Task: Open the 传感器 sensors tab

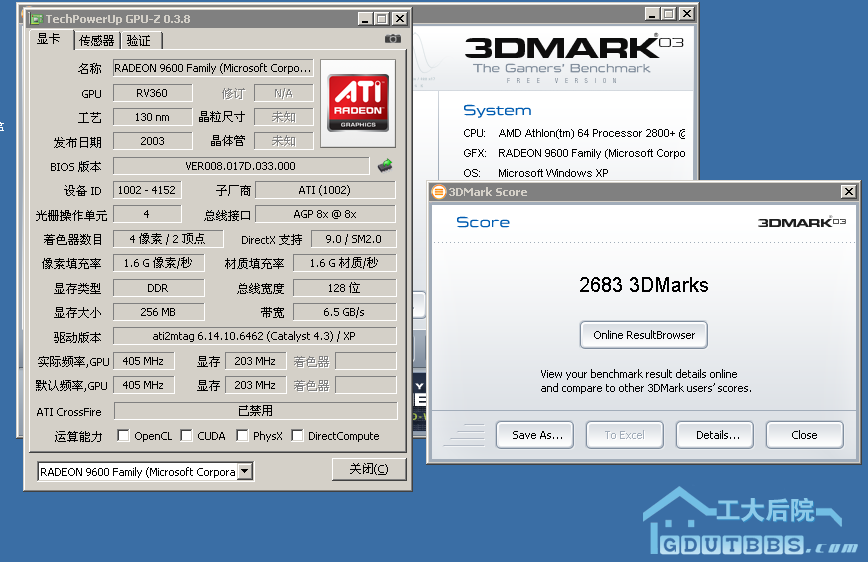Action: point(96,40)
